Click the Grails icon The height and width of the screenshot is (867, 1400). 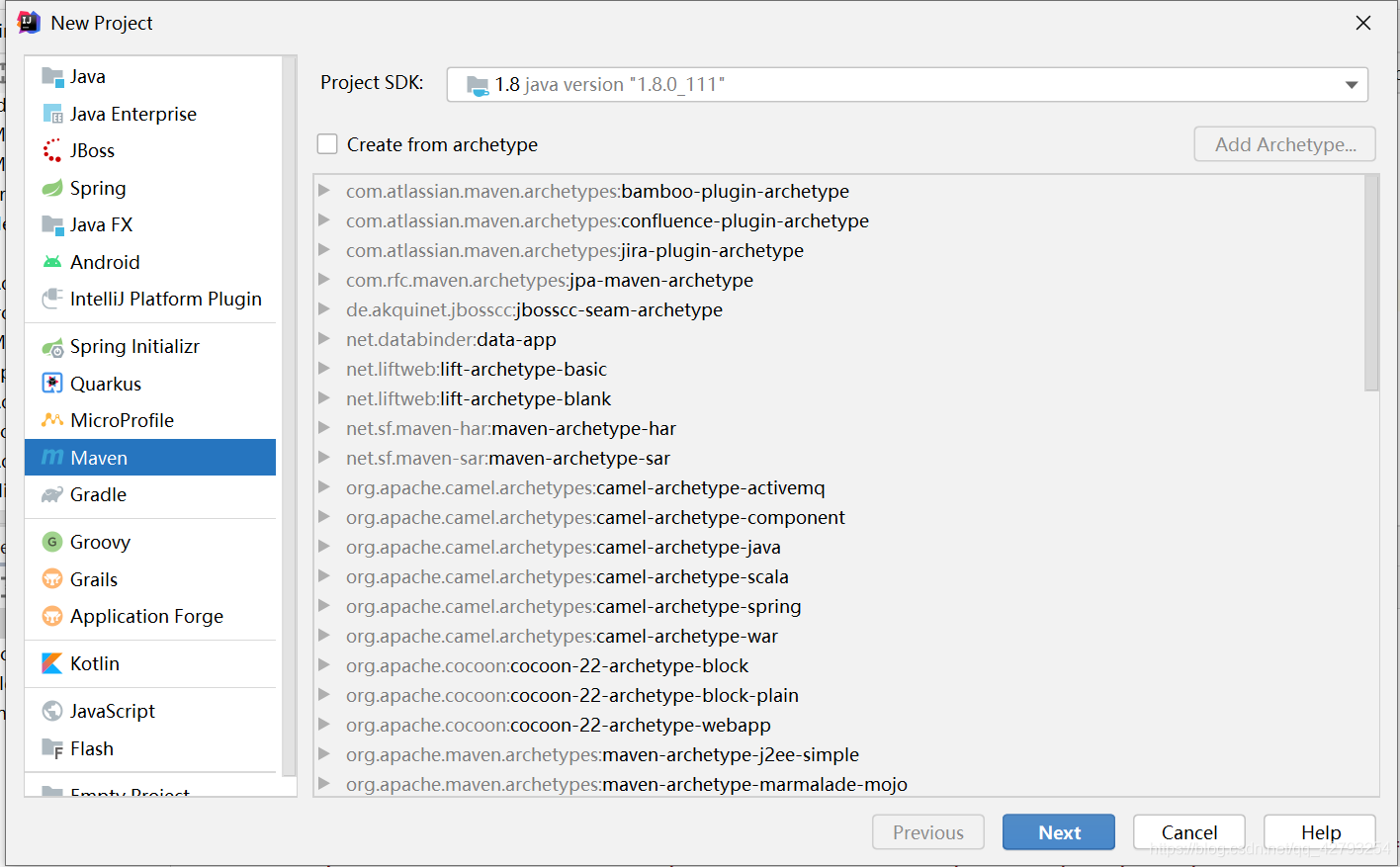tap(52, 579)
